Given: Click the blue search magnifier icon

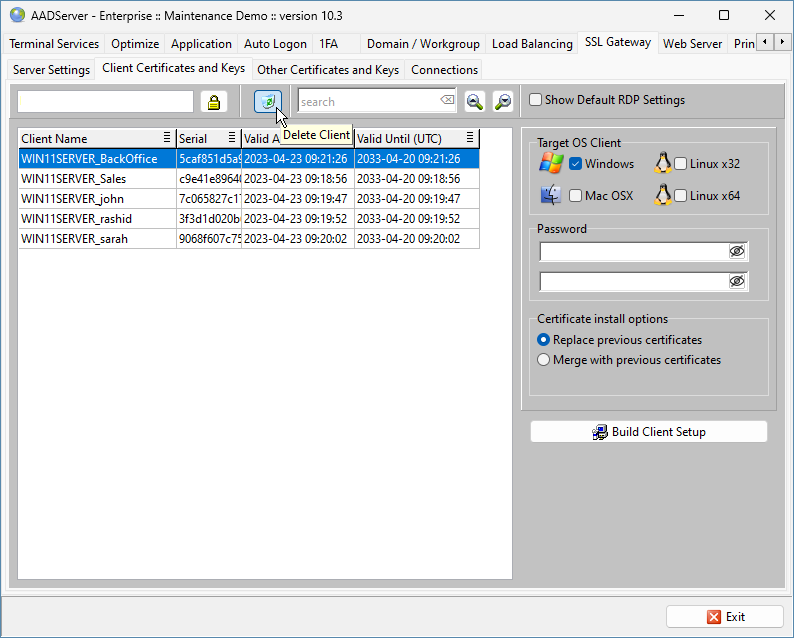Looking at the screenshot, I should (503, 102).
